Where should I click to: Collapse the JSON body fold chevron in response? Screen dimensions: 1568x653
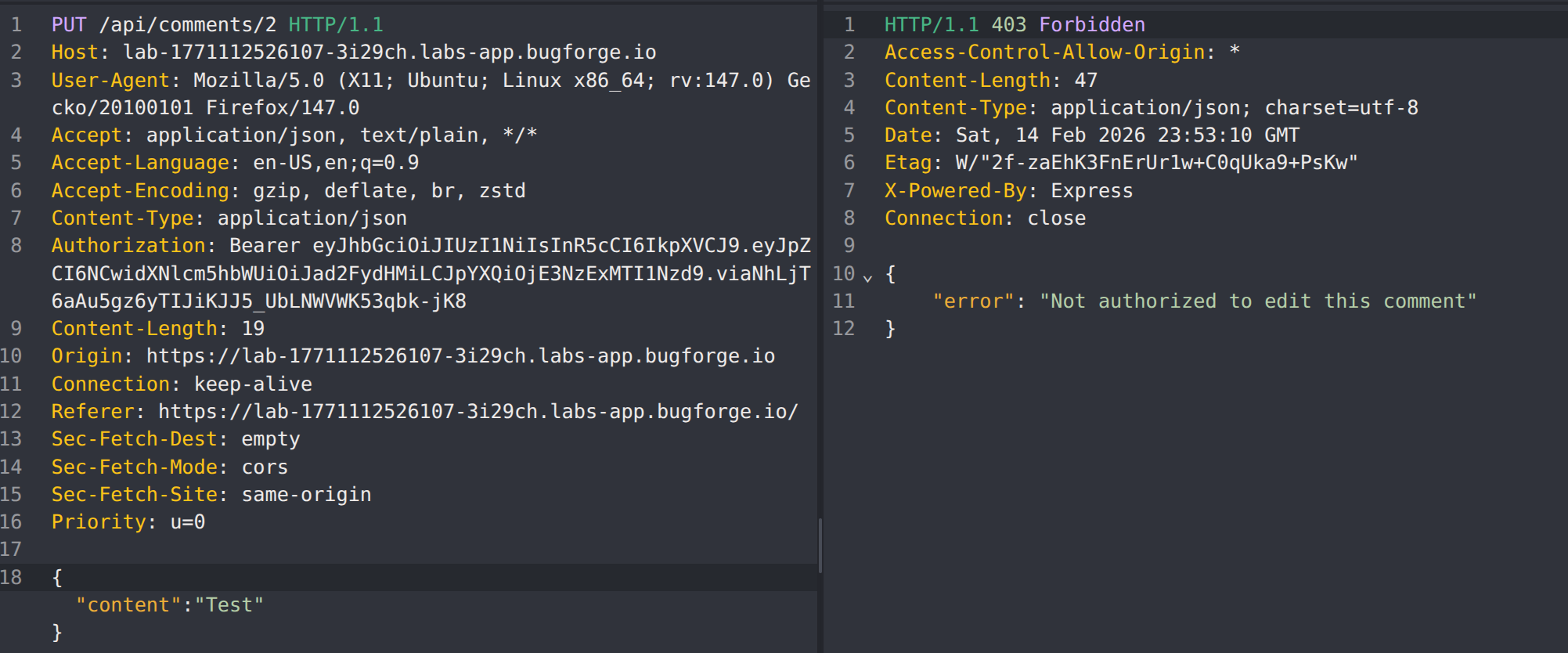867,276
